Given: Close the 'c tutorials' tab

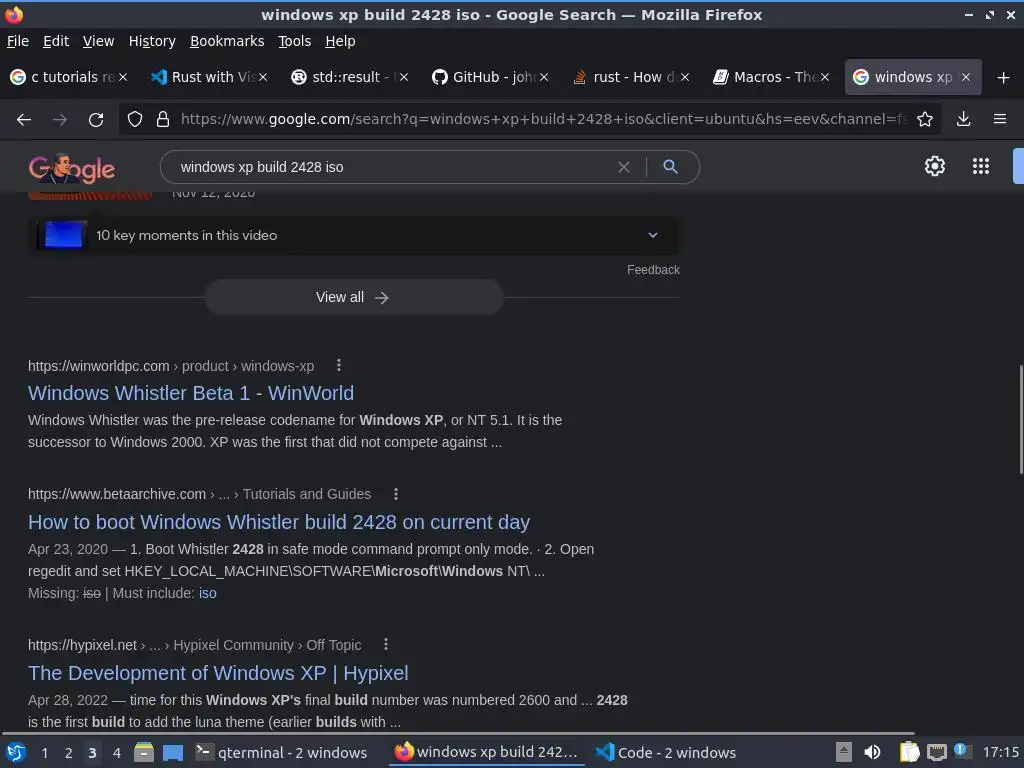Looking at the screenshot, I should click(123, 77).
